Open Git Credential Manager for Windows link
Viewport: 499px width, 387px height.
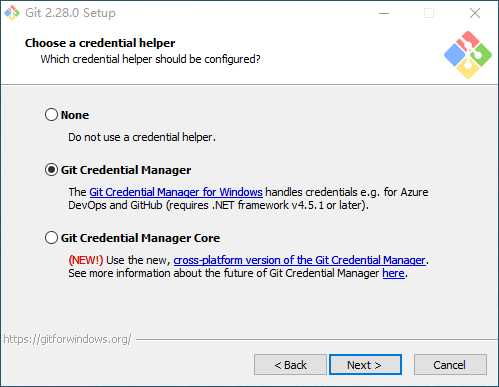point(176,192)
